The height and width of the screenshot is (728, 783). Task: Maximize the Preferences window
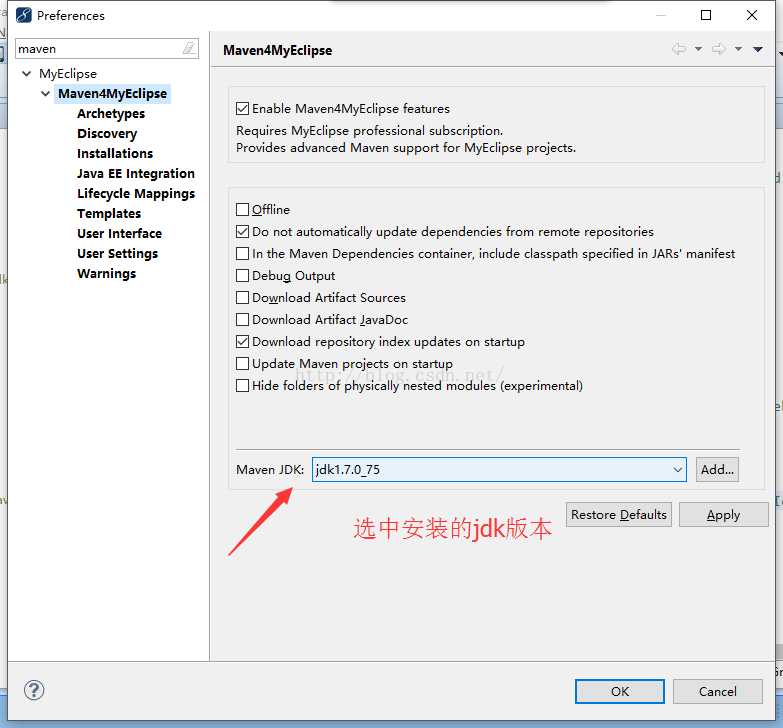pyautogui.click(x=706, y=15)
